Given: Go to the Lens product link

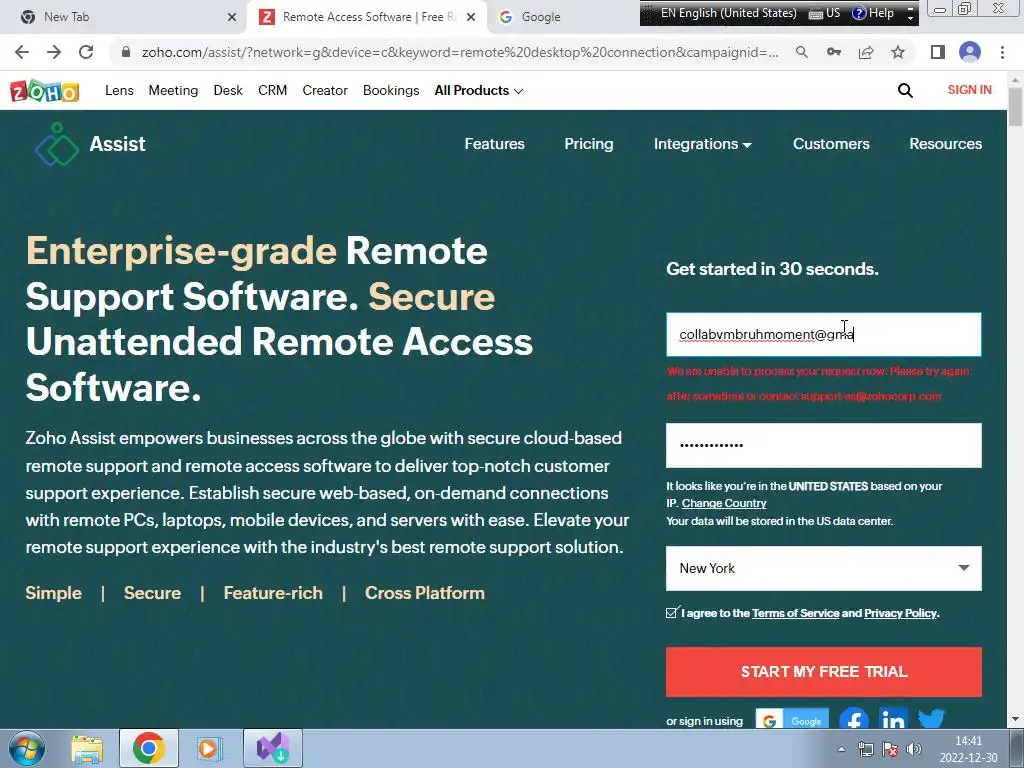Looking at the screenshot, I should (x=120, y=91).
